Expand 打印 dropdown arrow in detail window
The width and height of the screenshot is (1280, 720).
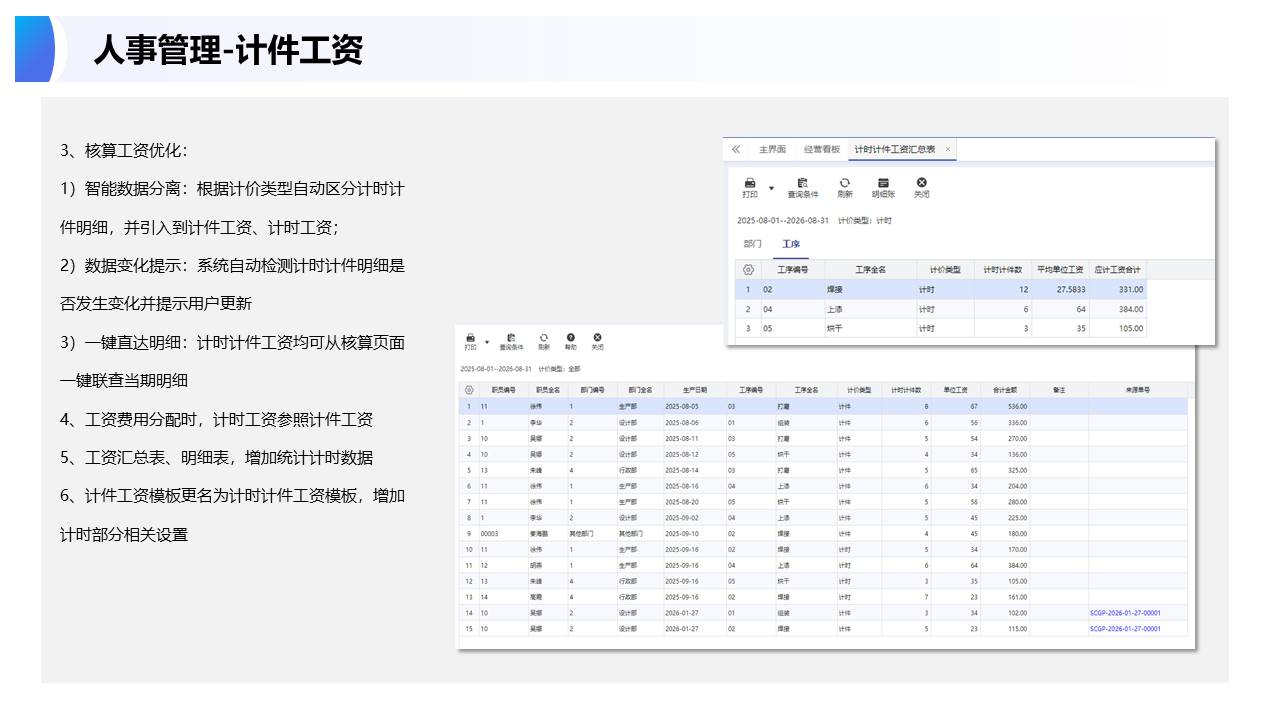pyautogui.click(x=487, y=341)
